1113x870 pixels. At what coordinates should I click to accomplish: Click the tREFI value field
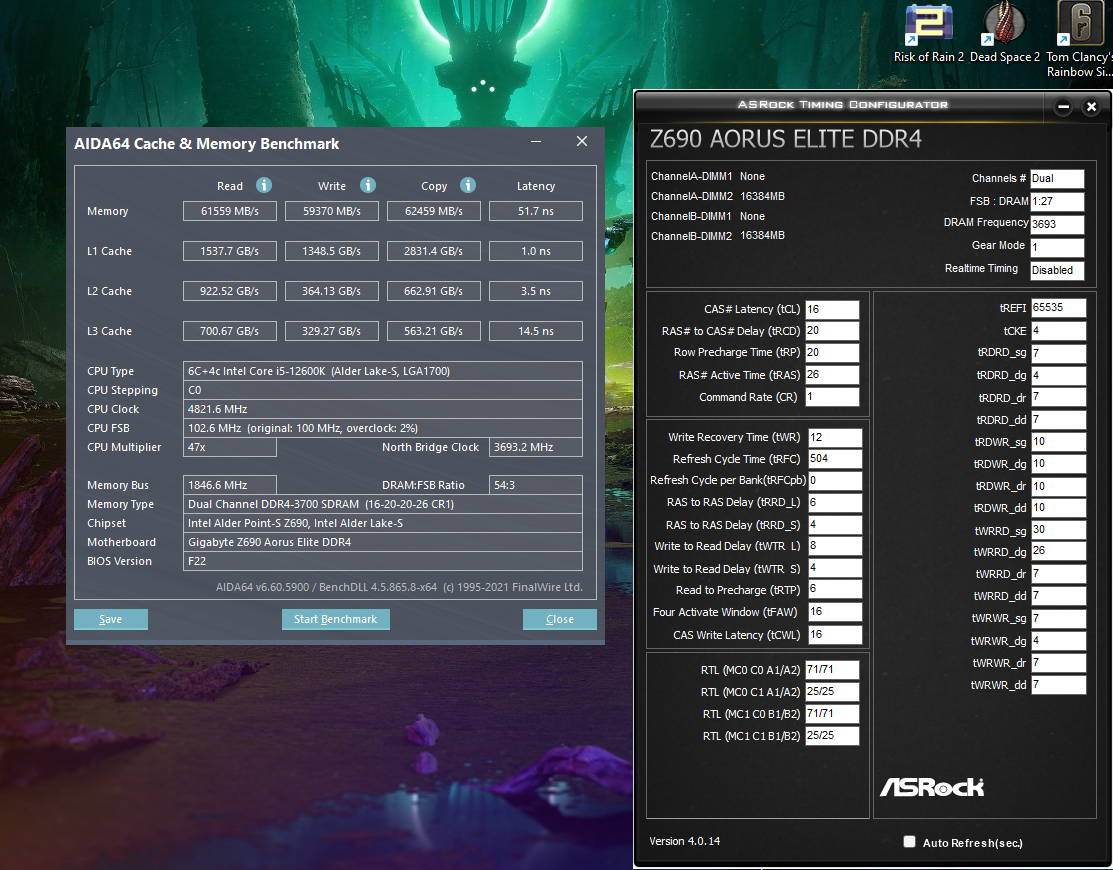(1058, 308)
